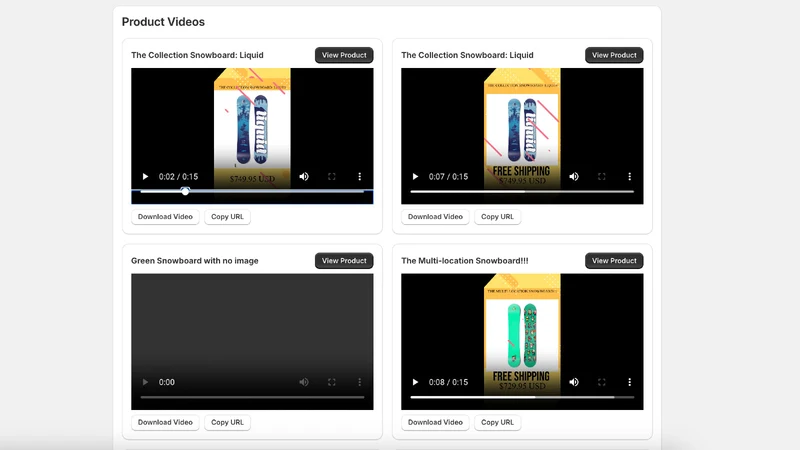Download Video for first Liquid snowboard
This screenshot has width=800, height=450.
pyautogui.click(x=165, y=217)
